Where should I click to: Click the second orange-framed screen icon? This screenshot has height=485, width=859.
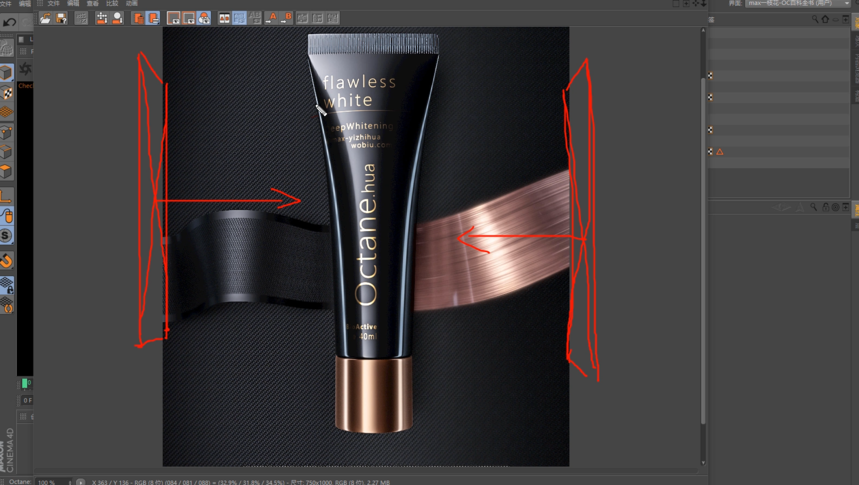(188, 18)
